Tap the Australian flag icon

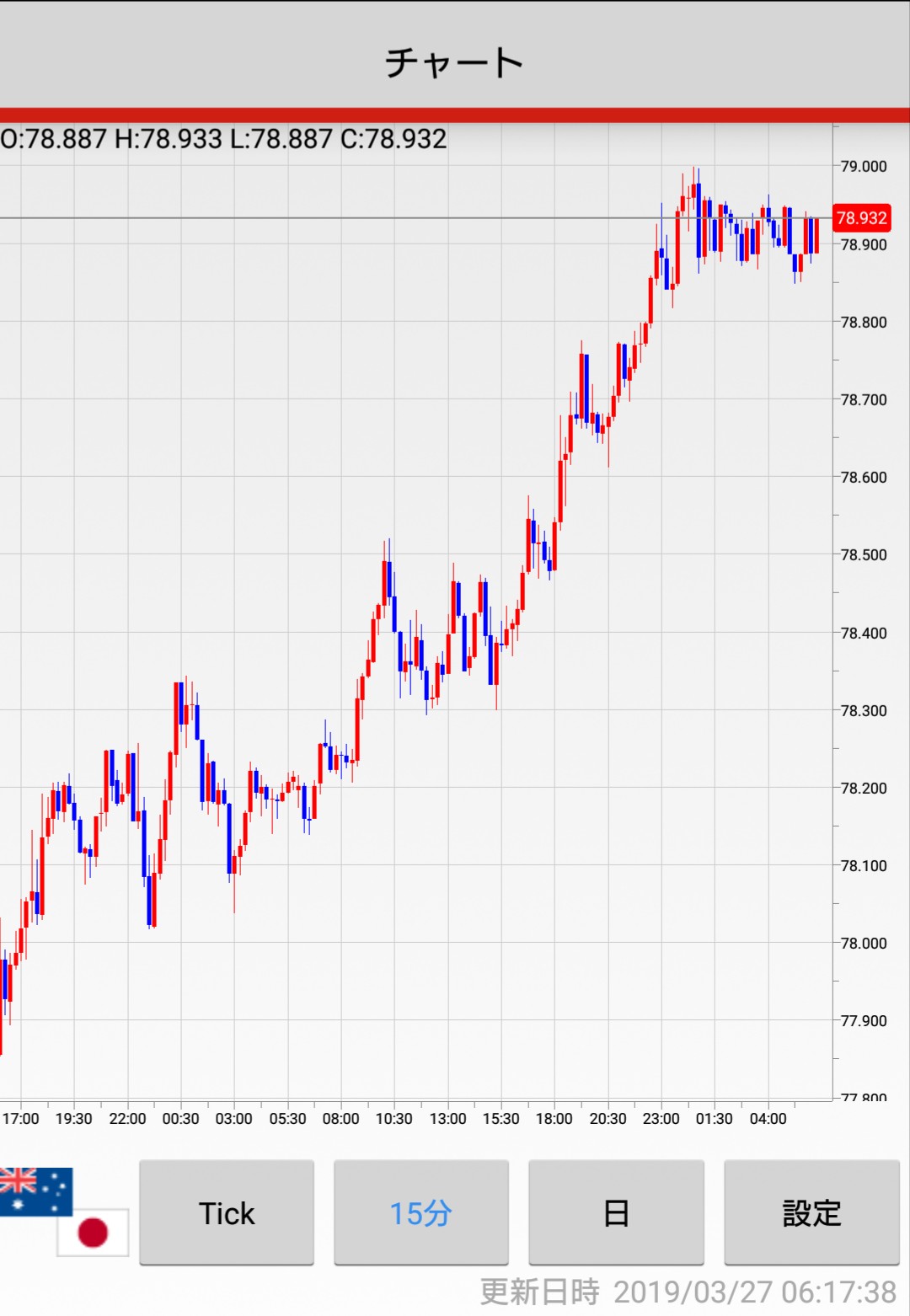click(35, 1190)
